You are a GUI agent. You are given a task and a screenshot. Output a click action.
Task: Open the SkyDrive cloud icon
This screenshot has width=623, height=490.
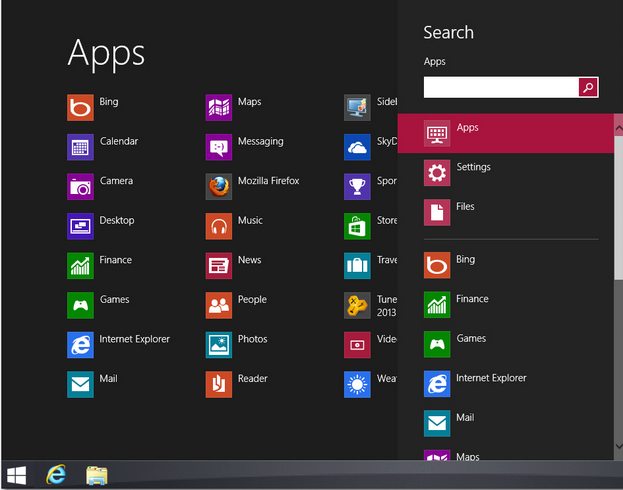coord(357,147)
